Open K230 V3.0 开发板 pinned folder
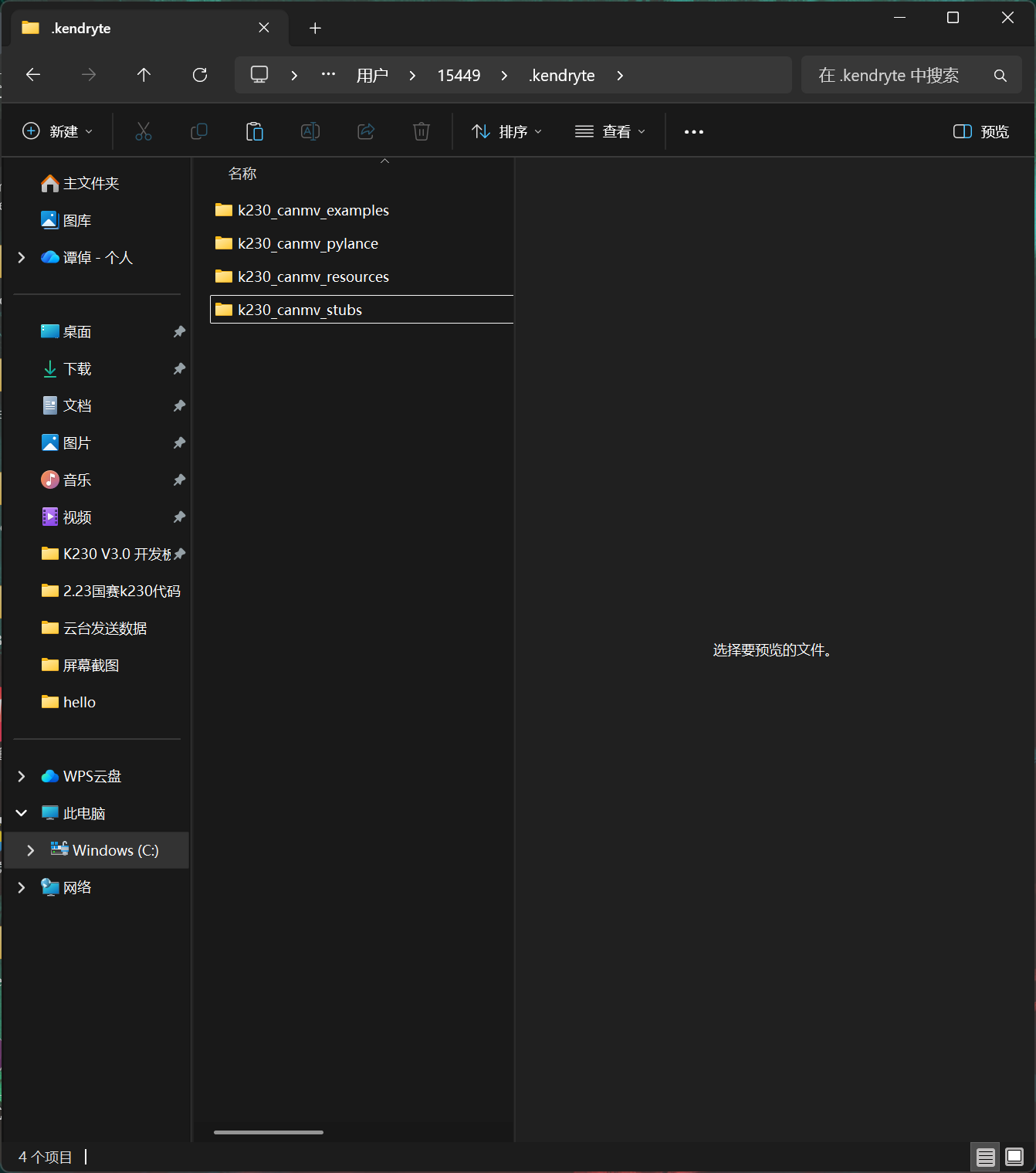 pos(106,554)
